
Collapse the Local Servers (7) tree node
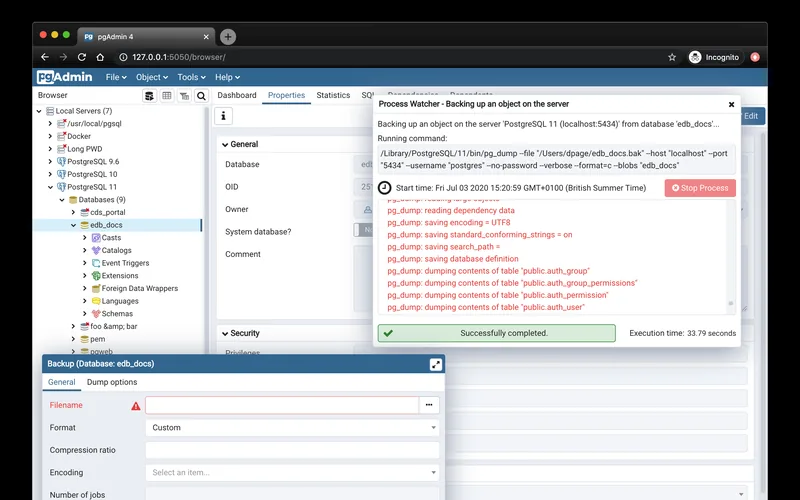tap(39, 111)
